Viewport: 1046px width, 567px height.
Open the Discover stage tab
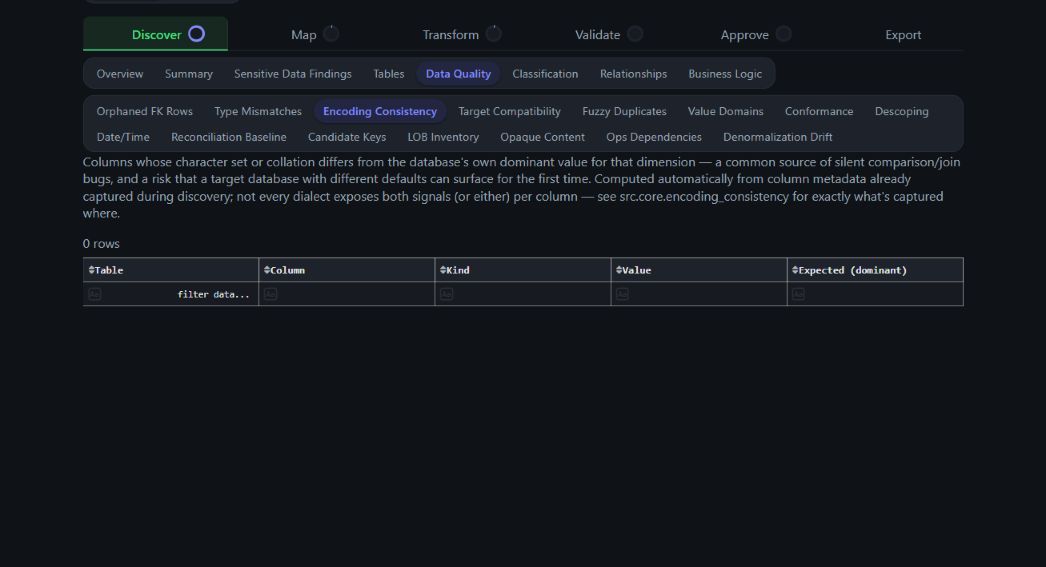tap(155, 34)
